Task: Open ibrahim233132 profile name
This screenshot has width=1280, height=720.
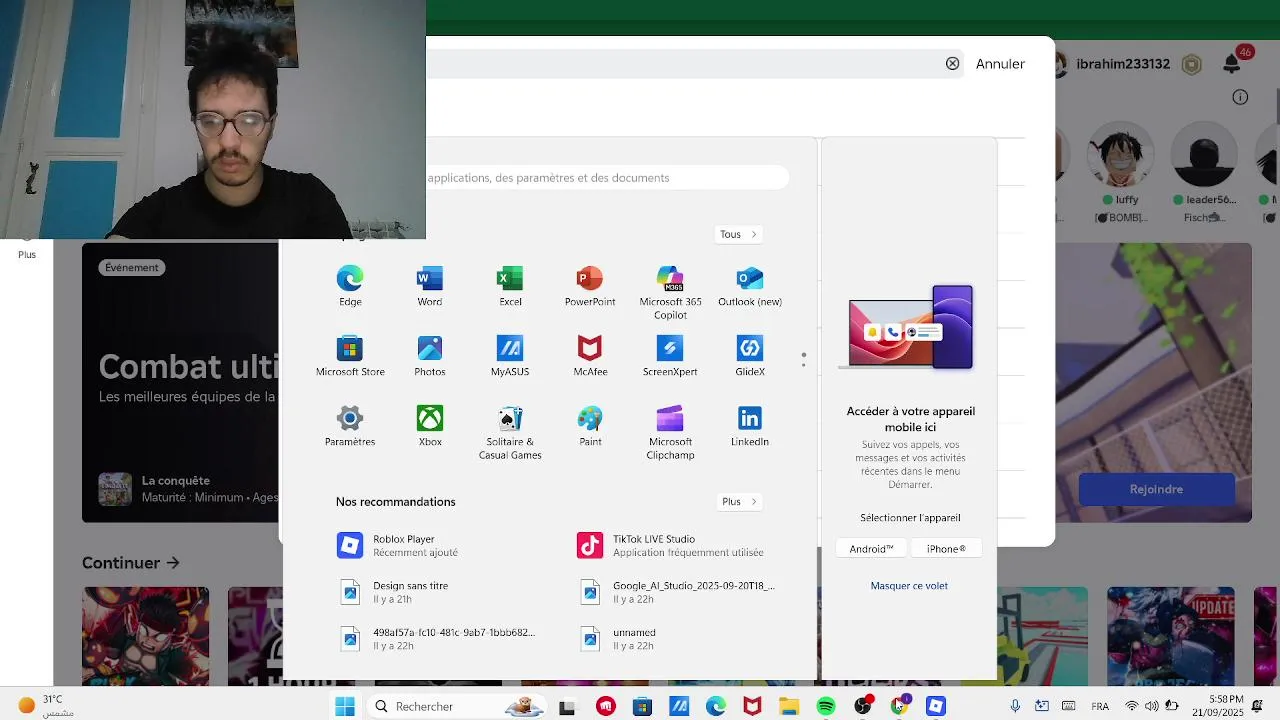Action: tap(1123, 64)
